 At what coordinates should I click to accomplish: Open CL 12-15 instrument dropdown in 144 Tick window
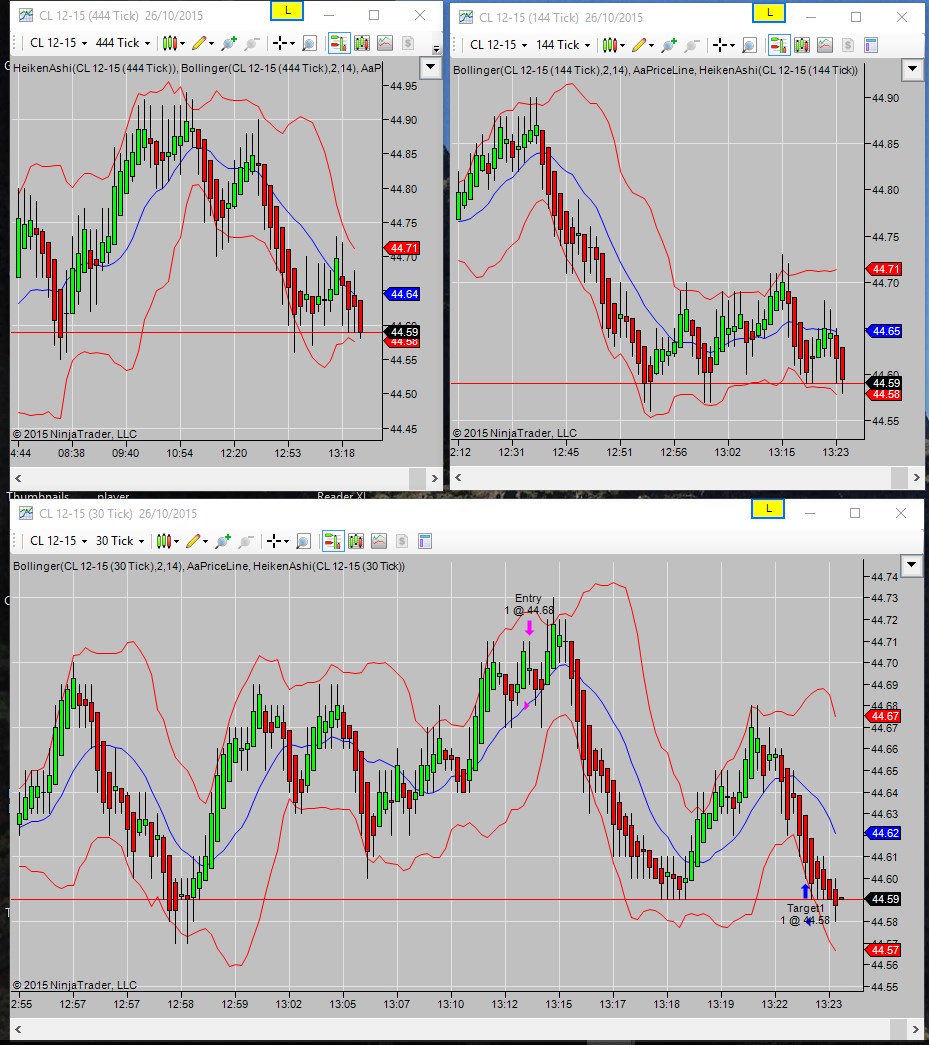click(x=498, y=45)
